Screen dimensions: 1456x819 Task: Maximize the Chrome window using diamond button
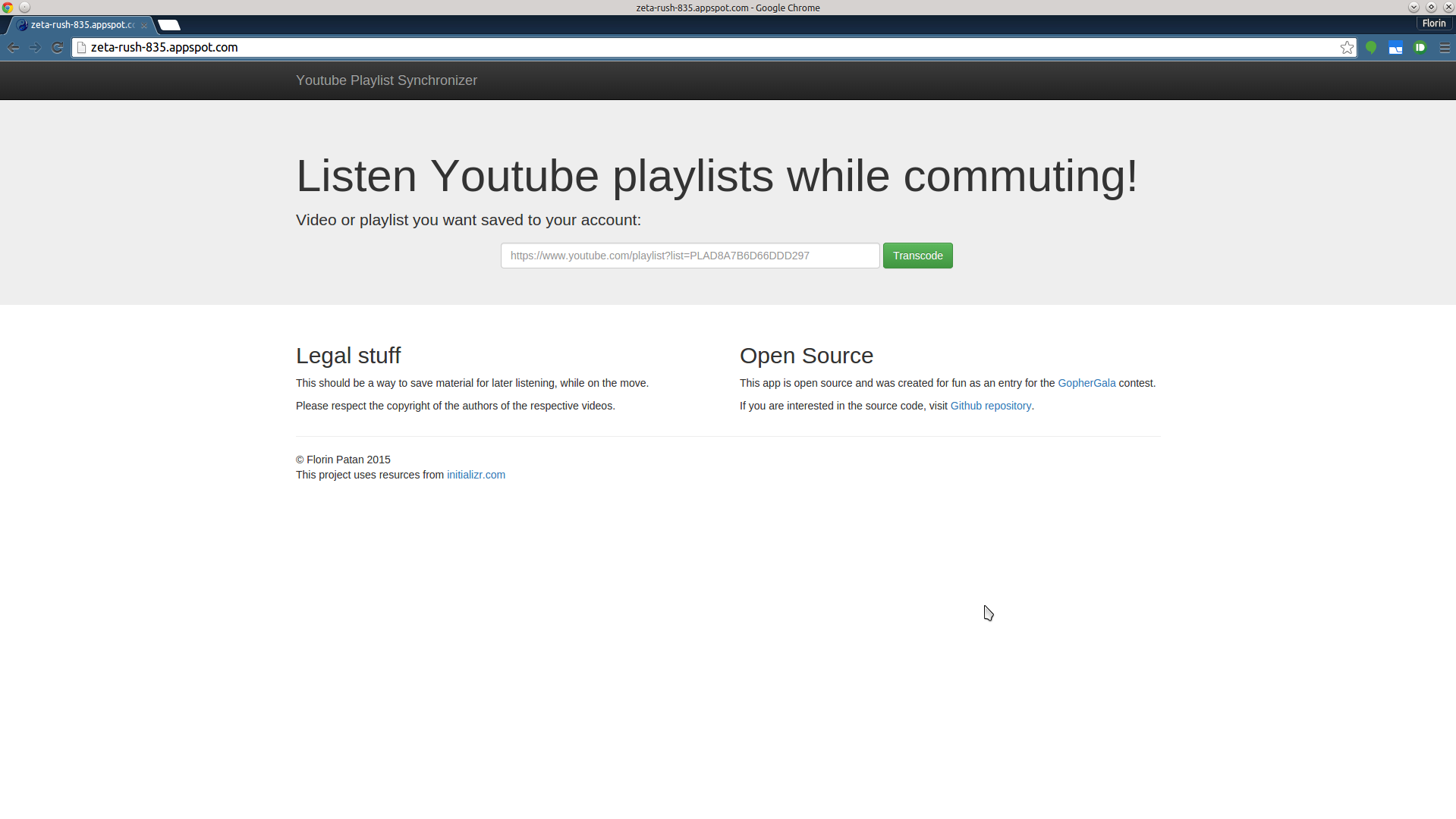1431,8
